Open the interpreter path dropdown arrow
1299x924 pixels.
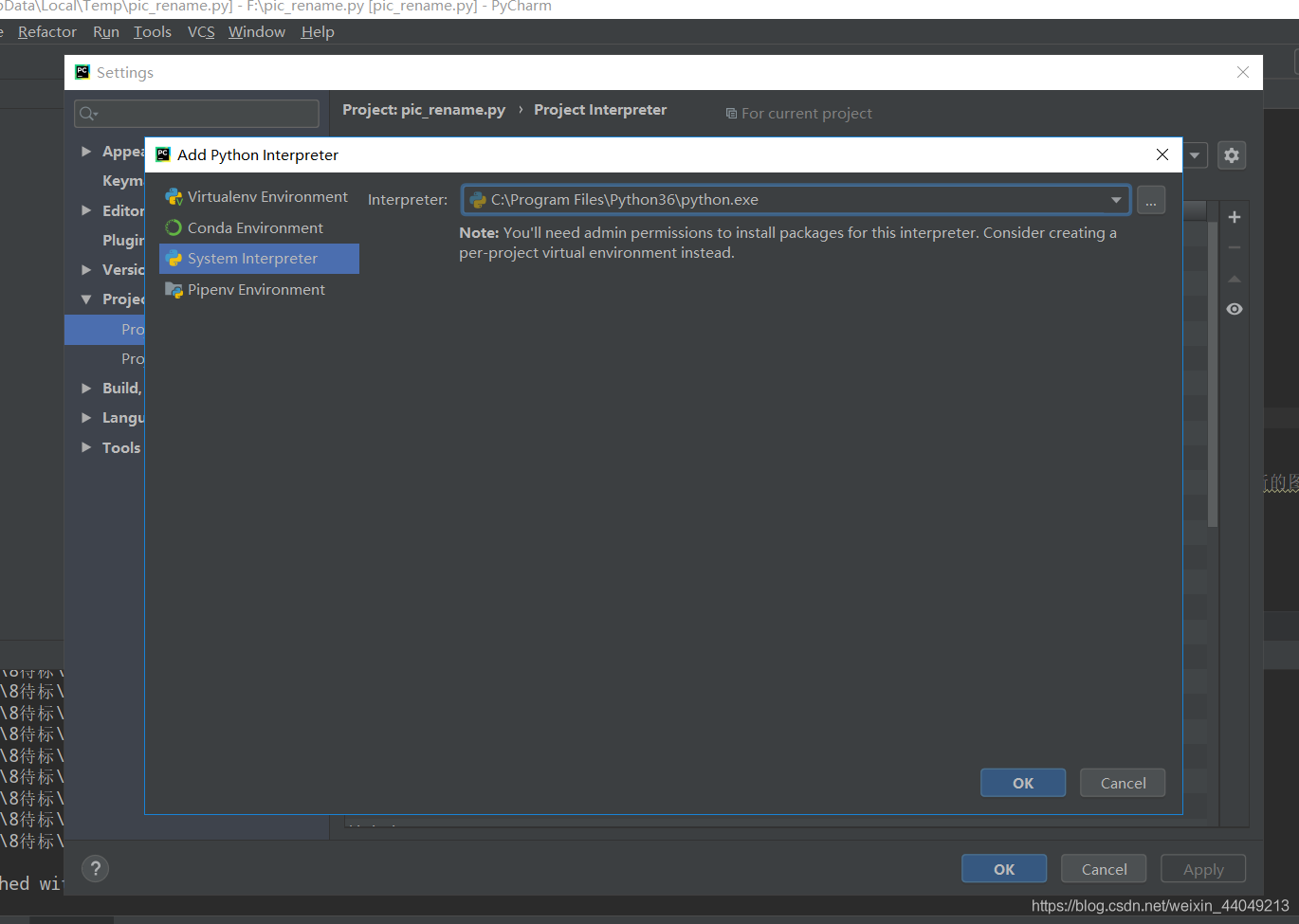[1116, 199]
